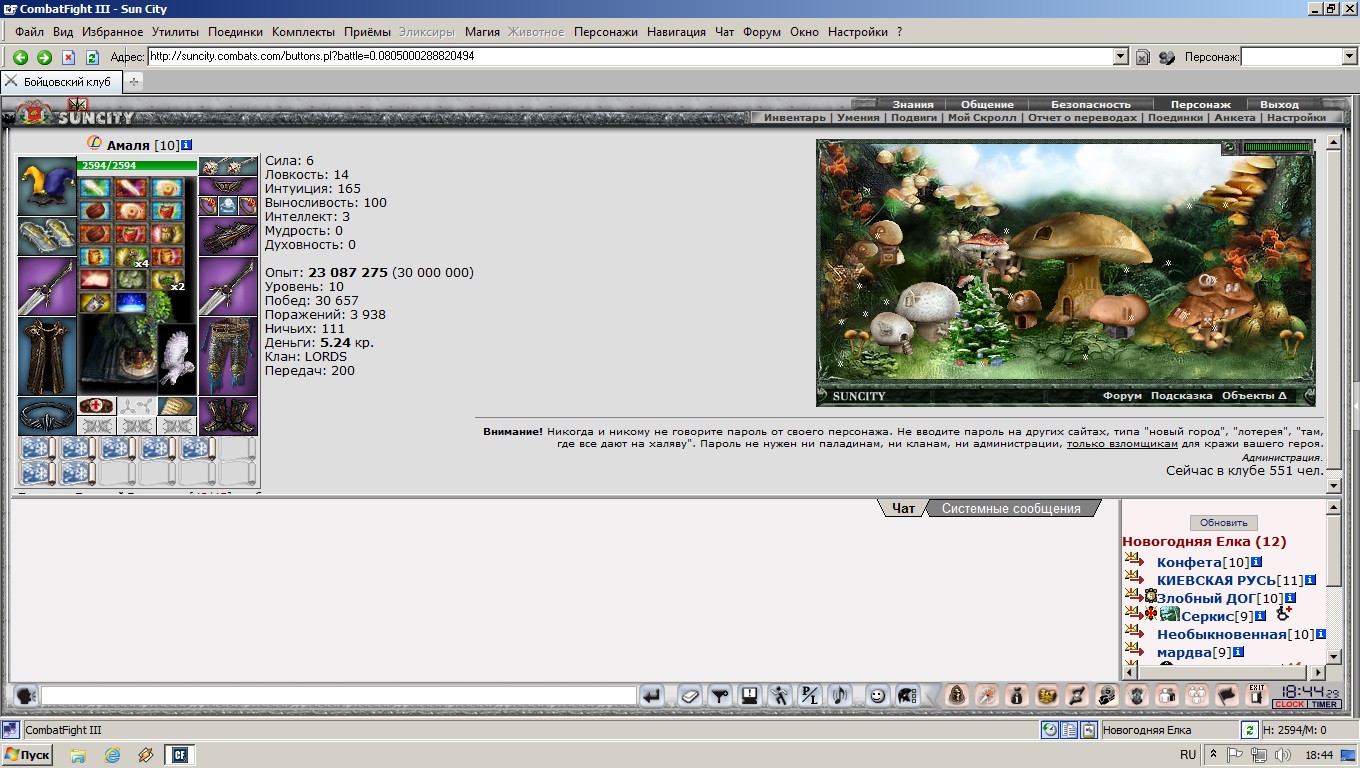Open the Поединки menu in menu bar

[236, 32]
